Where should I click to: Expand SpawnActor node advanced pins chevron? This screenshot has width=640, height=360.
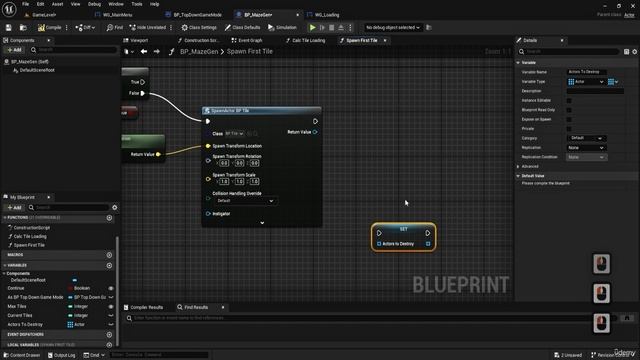pyautogui.click(x=262, y=223)
